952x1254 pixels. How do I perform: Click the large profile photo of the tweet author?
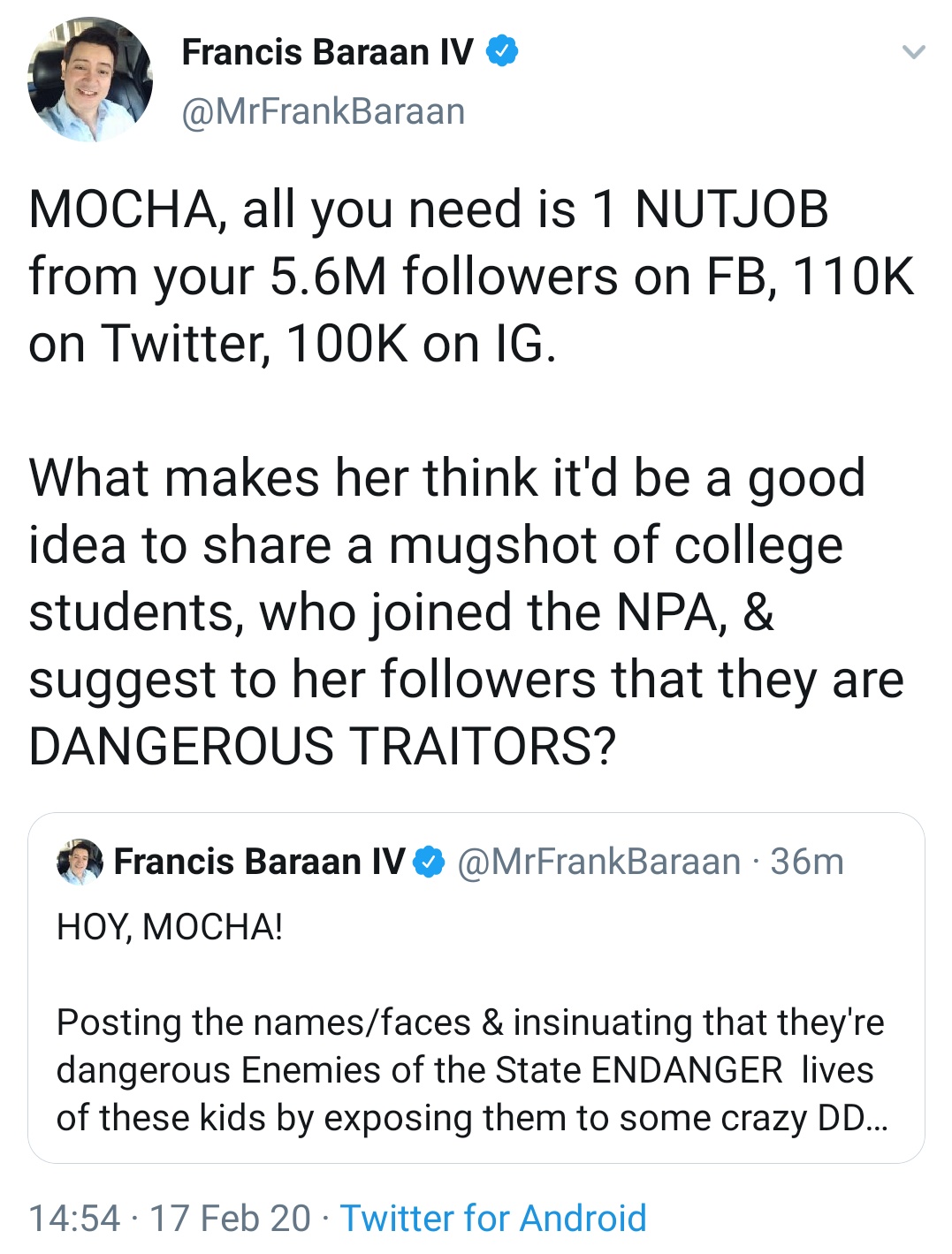[x=89, y=80]
